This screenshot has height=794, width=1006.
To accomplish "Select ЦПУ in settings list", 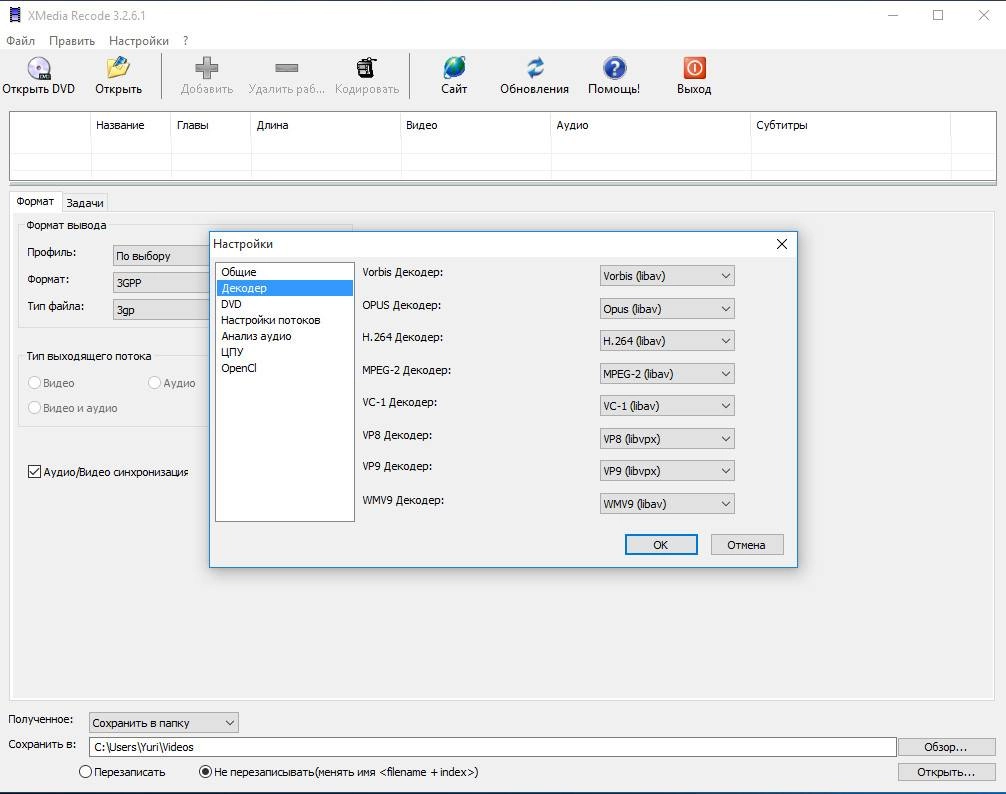I will click(285, 352).
